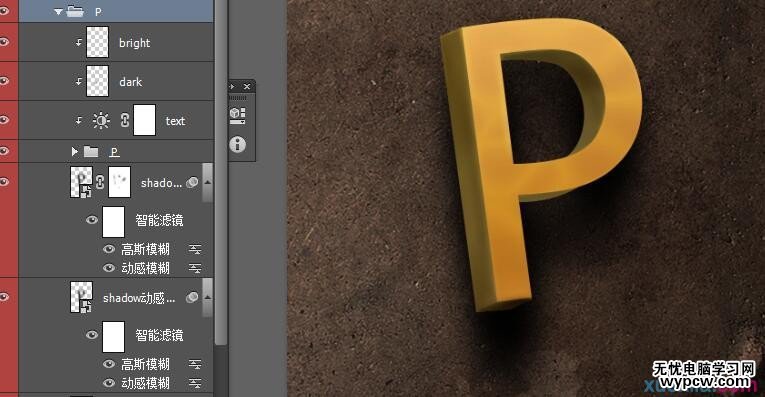Open 高斯模糊 blending options under shado... layer
This screenshot has width=765, height=397.
click(195, 250)
